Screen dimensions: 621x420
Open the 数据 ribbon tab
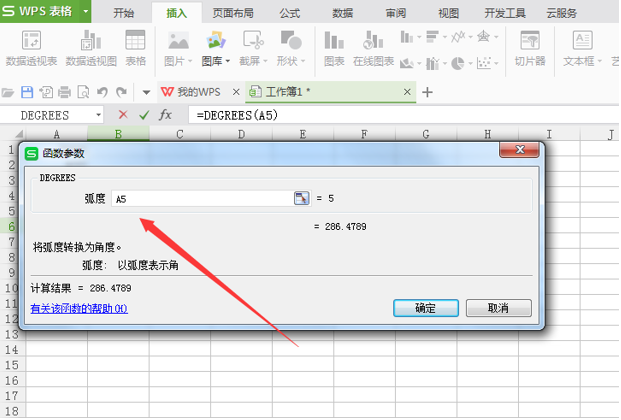pos(343,13)
